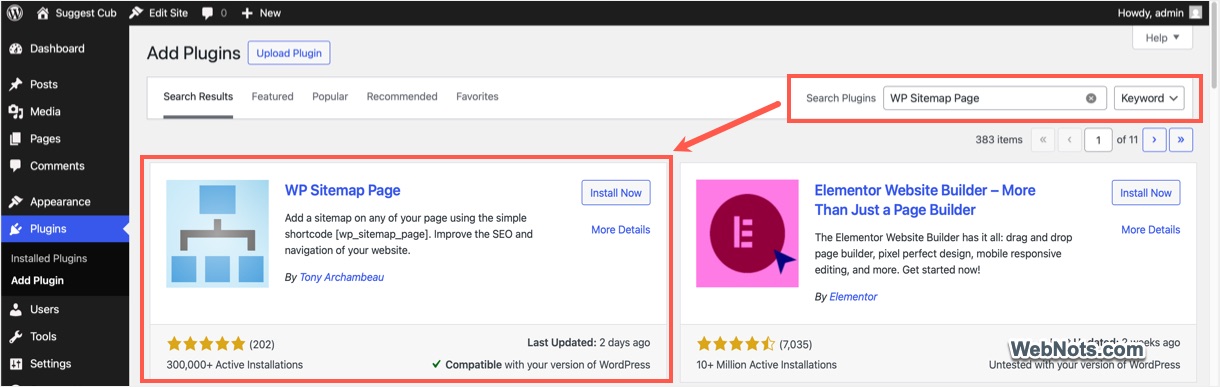Go to next results page
The image size is (1220, 387).
(1155, 140)
